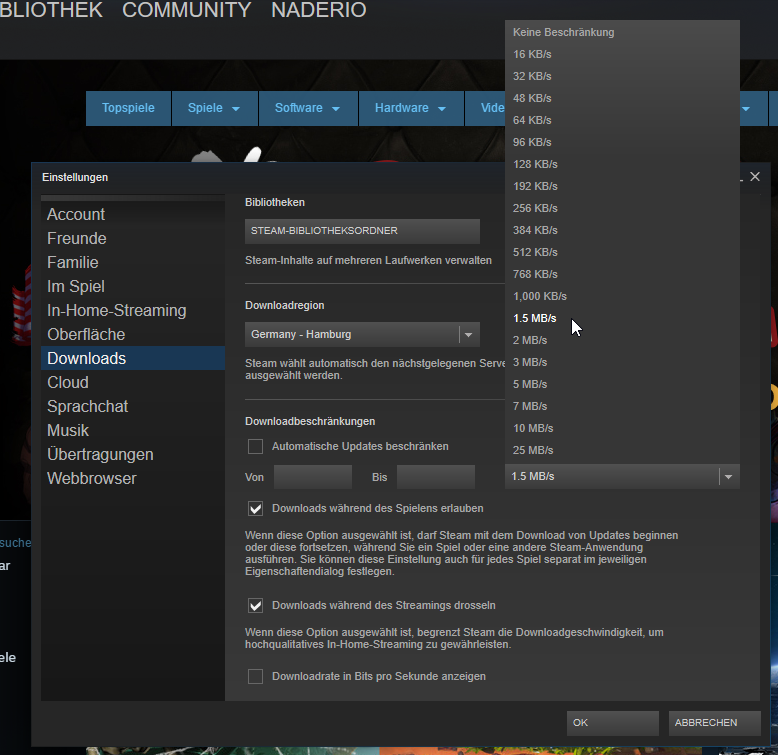Confirm settings with the OK button

pyautogui.click(x=612, y=722)
